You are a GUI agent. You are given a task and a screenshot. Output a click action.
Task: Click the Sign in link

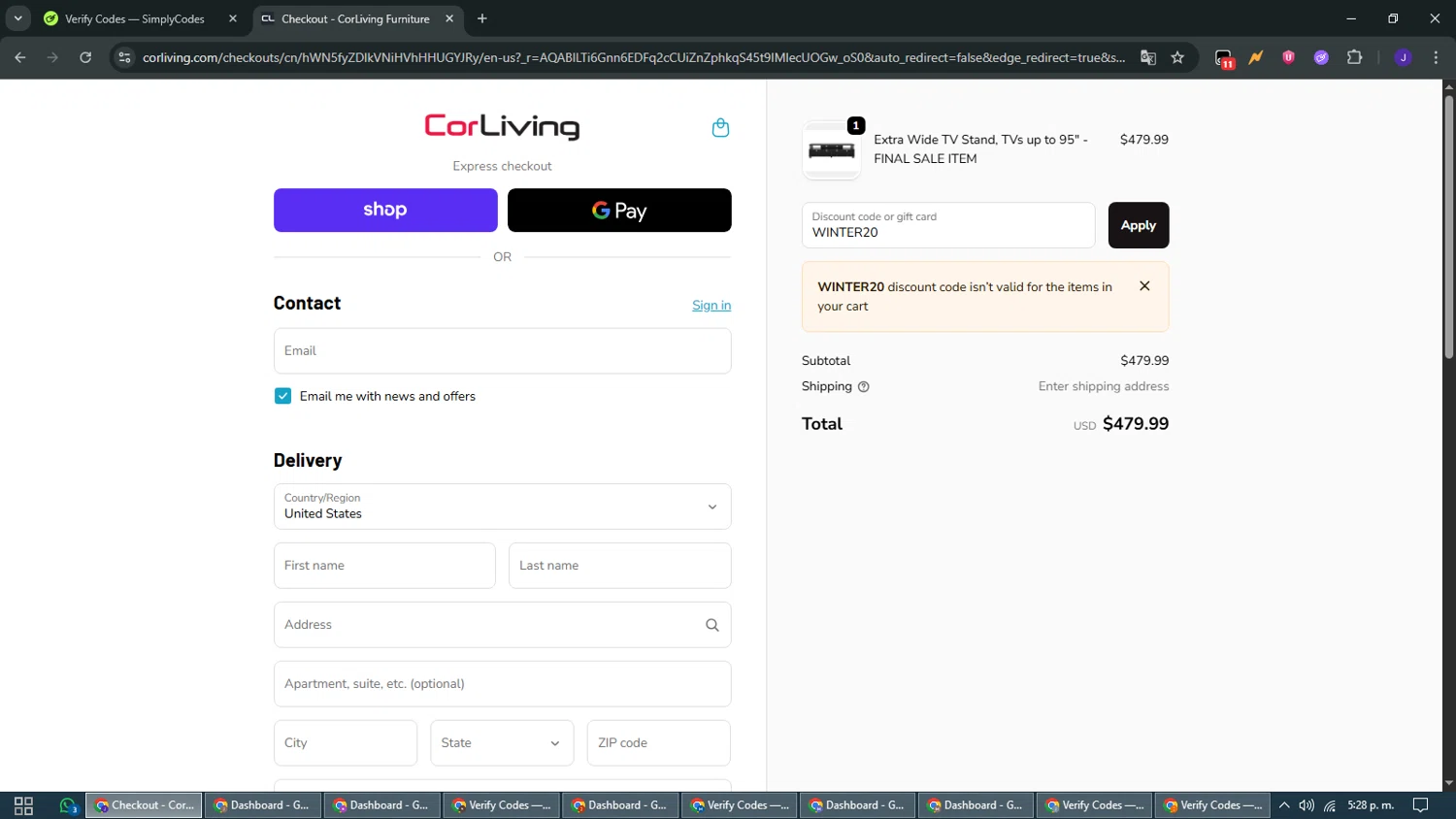pyautogui.click(x=711, y=305)
